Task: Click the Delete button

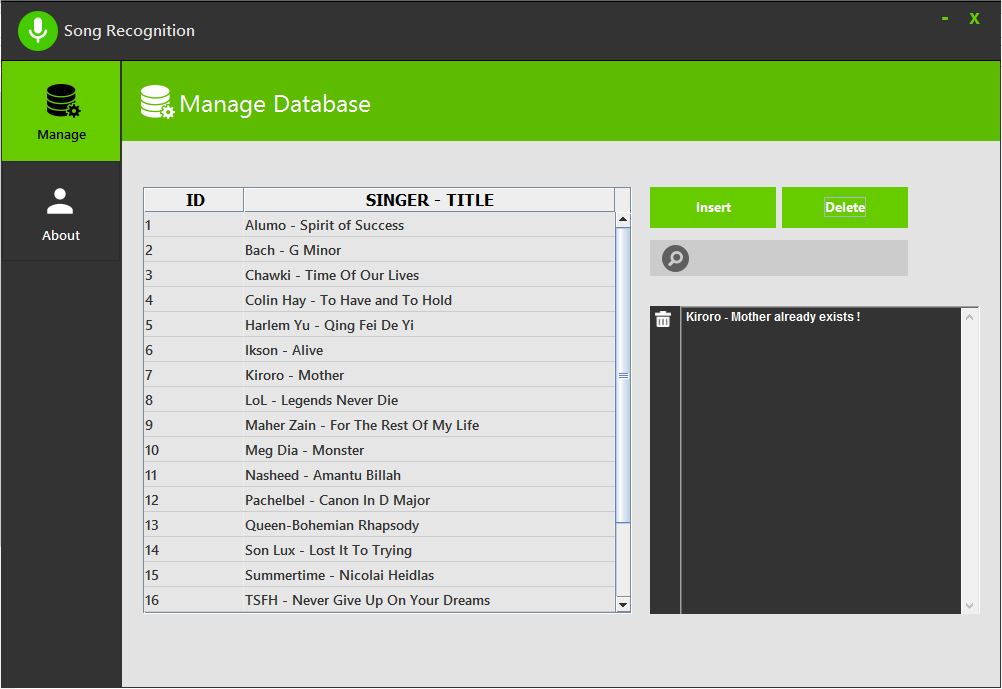Action: click(844, 207)
